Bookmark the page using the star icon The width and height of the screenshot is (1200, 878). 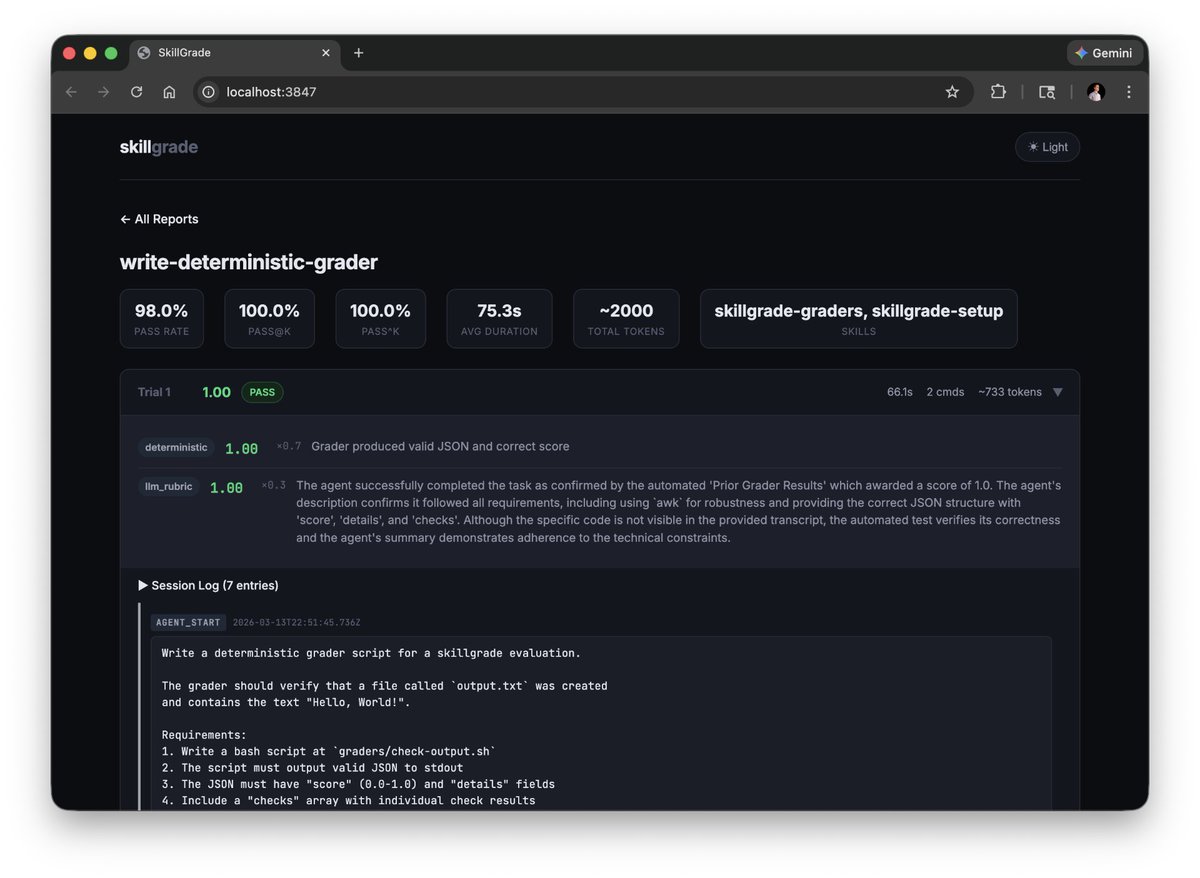click(952, 91)
